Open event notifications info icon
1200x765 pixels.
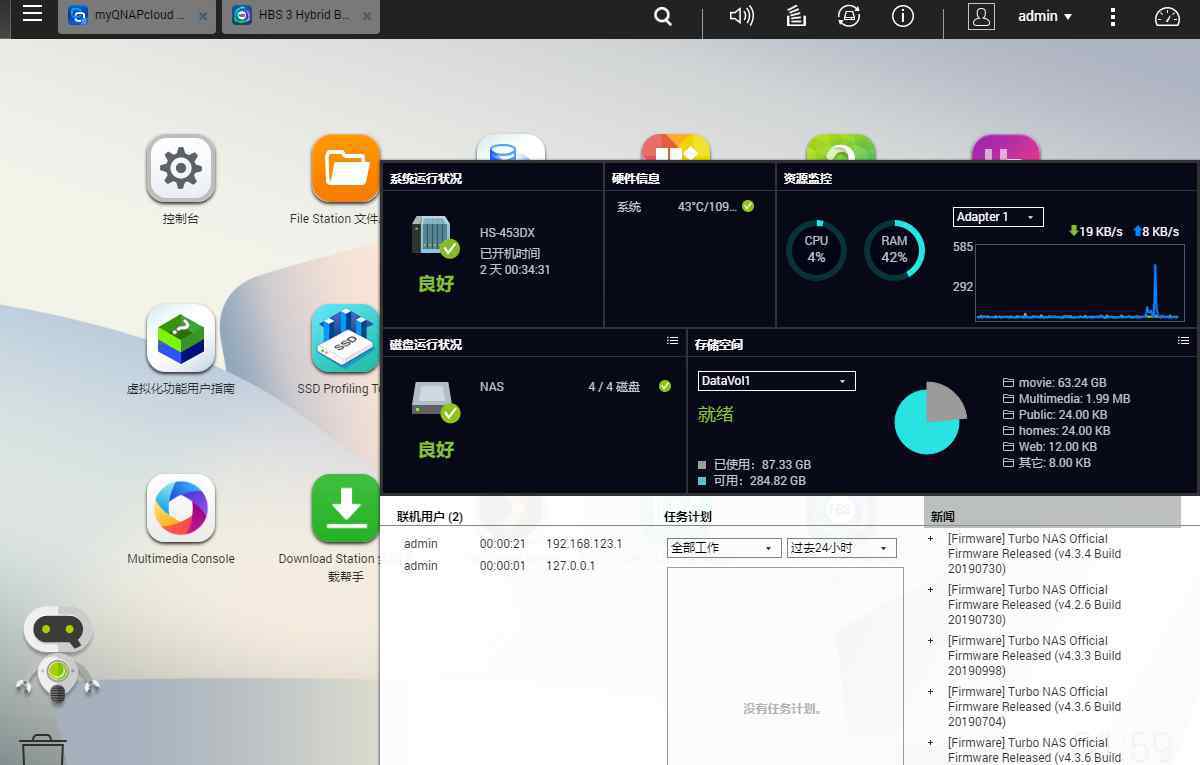click(x=903, y=16)
